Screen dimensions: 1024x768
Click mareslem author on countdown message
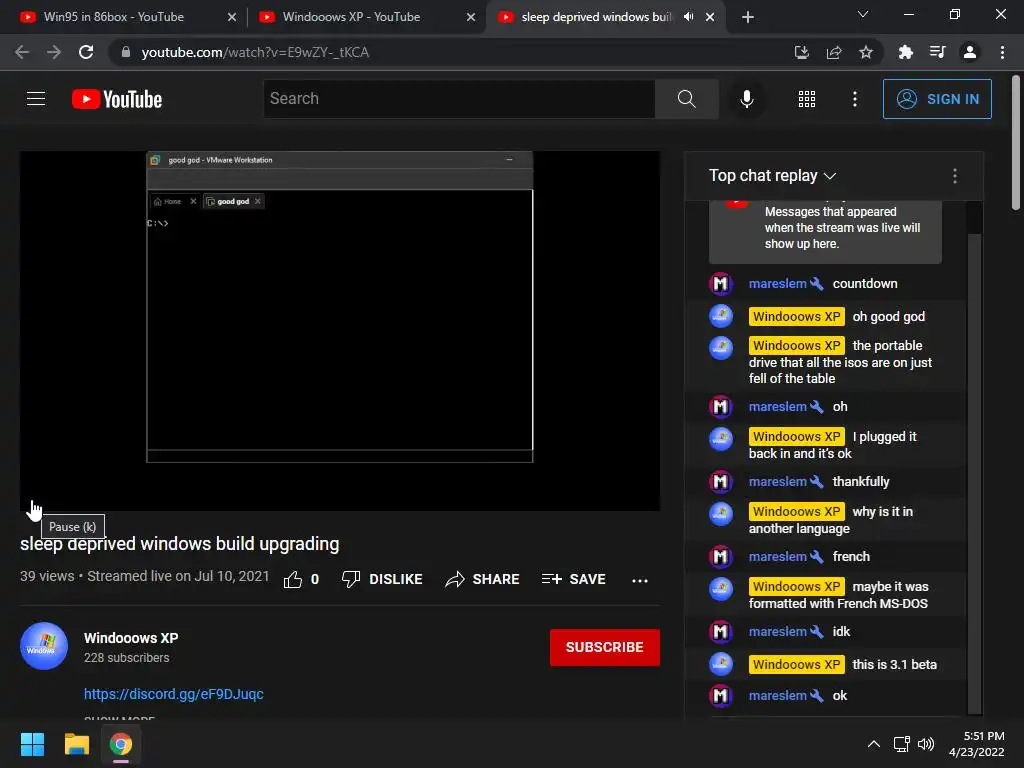(777, 283)
